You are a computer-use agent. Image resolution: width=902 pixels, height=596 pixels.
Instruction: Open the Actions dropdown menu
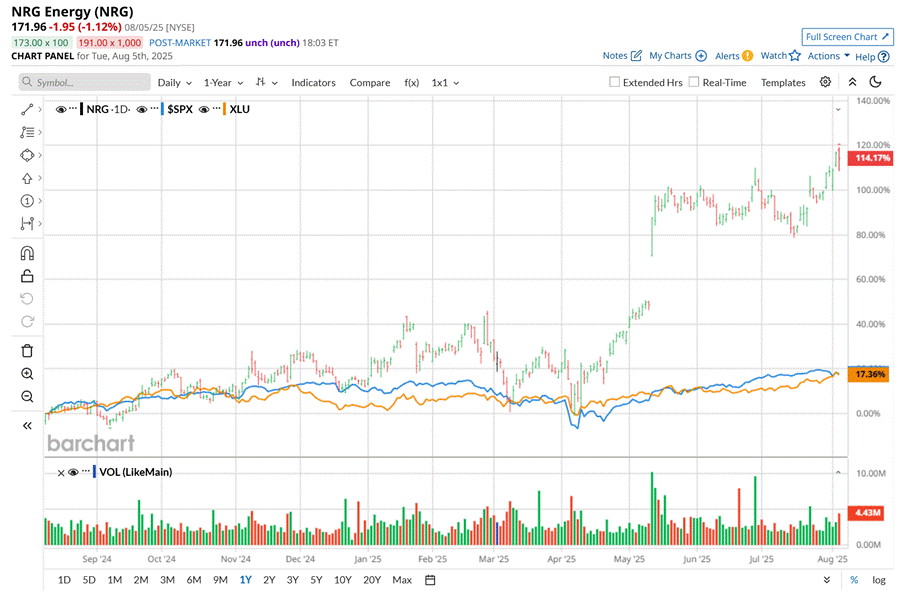pyautogui.click(x=828, y=56)
